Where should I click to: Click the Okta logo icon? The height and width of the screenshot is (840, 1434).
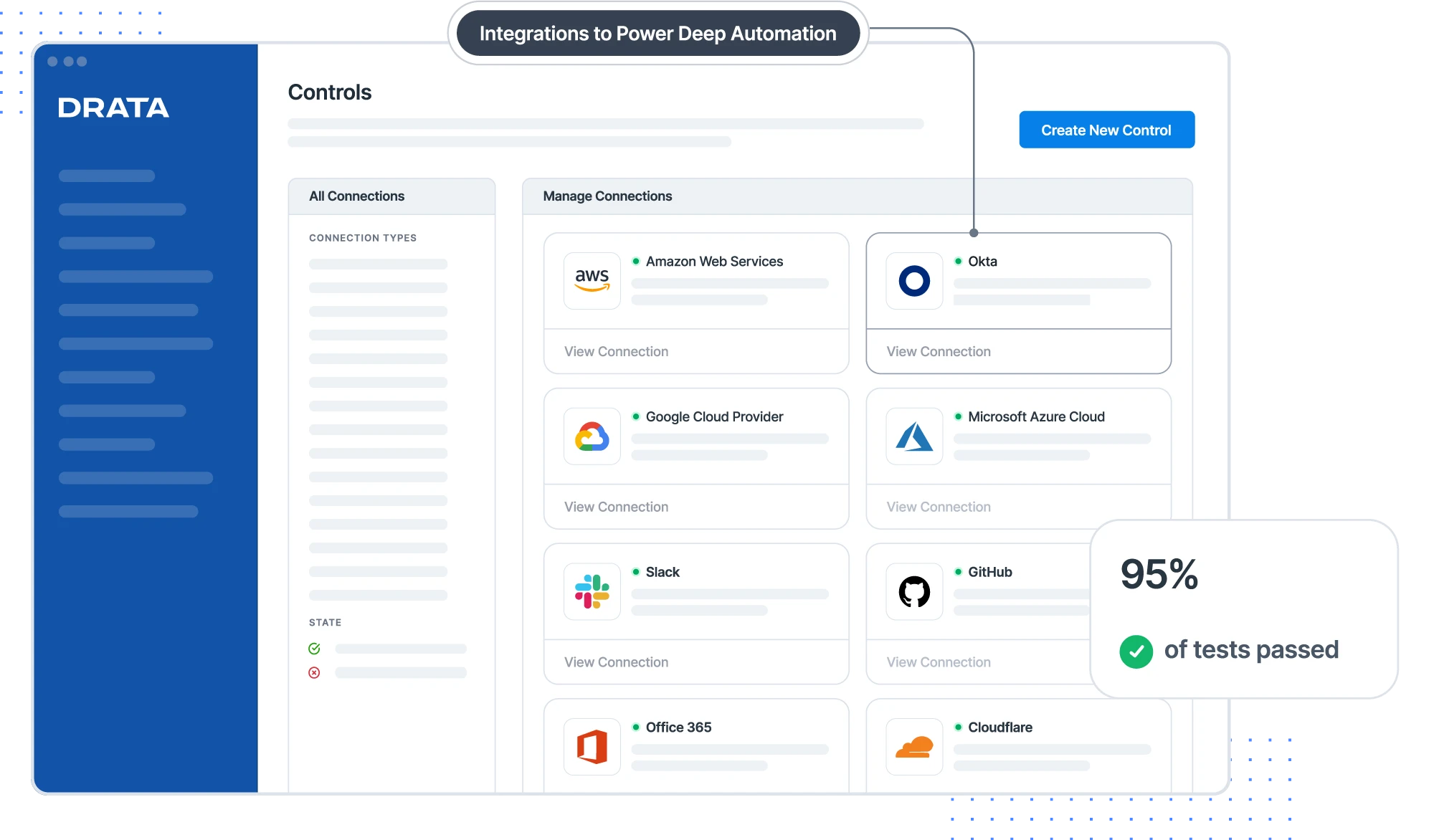[x=914, y=280]
